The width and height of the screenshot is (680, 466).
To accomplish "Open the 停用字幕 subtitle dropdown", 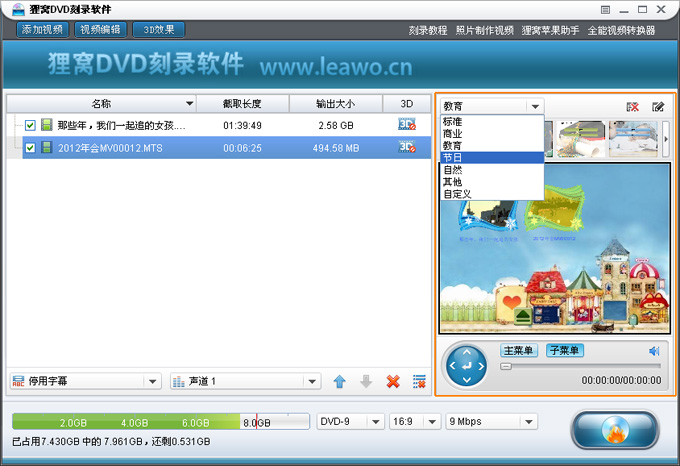I will coord(85,381).
